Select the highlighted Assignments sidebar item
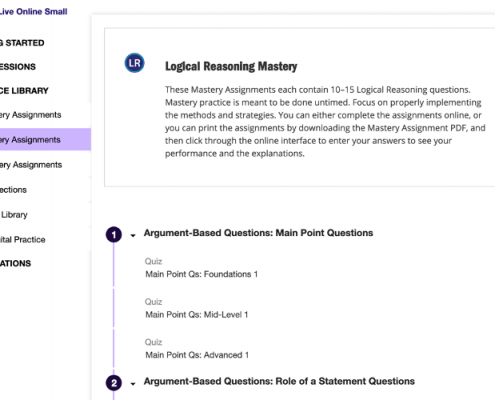495x400 pixels. pyautogui.click(x=45, y=139)
